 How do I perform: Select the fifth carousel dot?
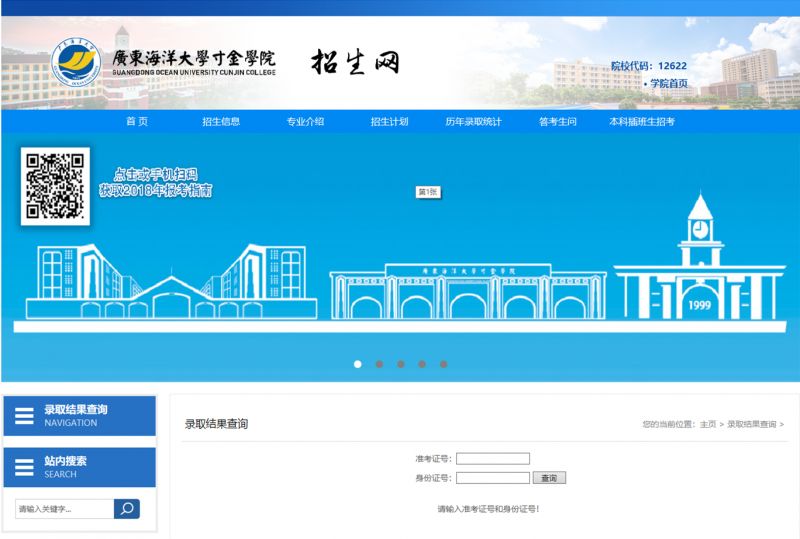point(443,364)
